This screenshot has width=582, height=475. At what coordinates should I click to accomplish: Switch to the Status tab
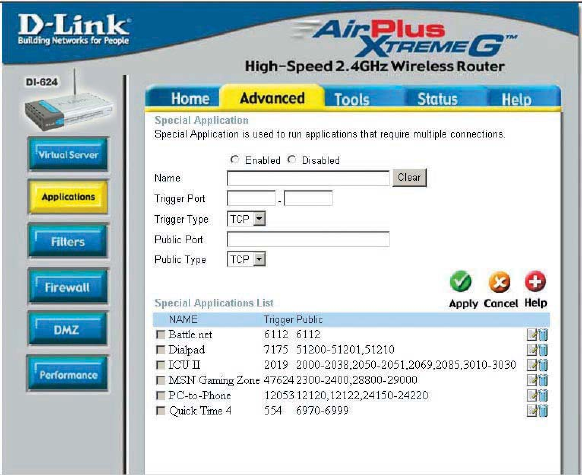(437, 99)
